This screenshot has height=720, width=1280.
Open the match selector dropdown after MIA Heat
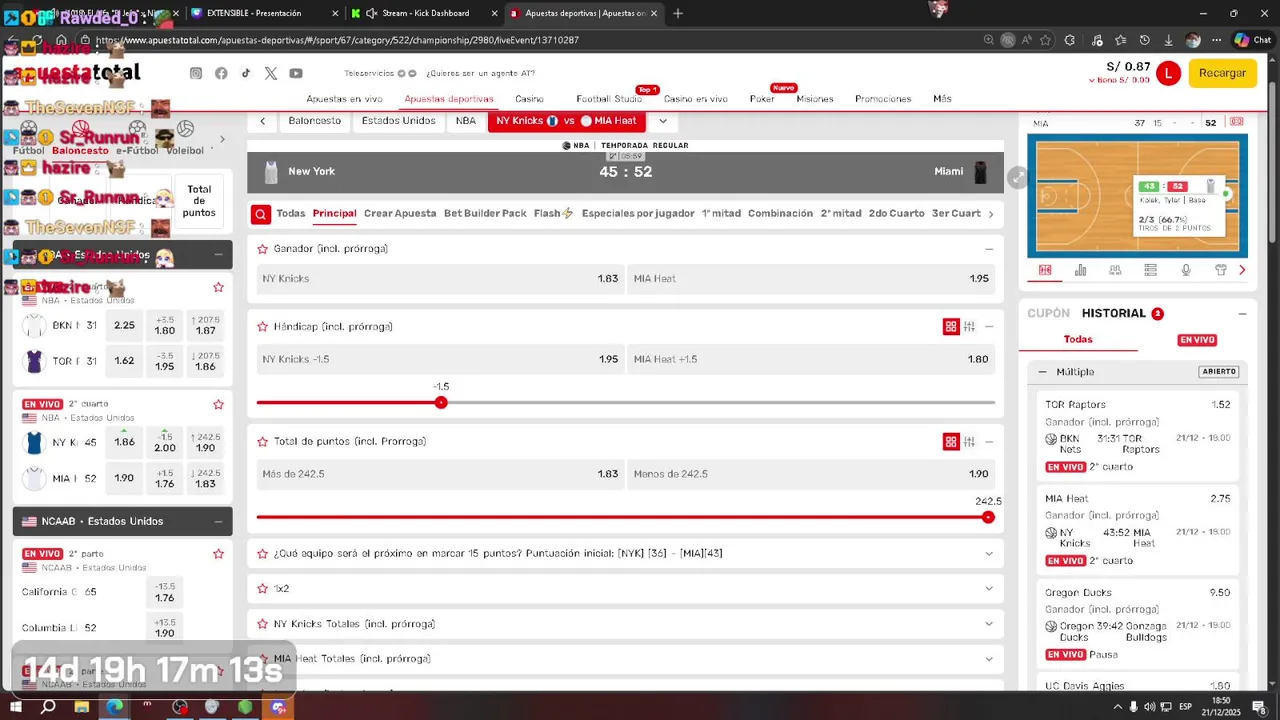(662, 121)
